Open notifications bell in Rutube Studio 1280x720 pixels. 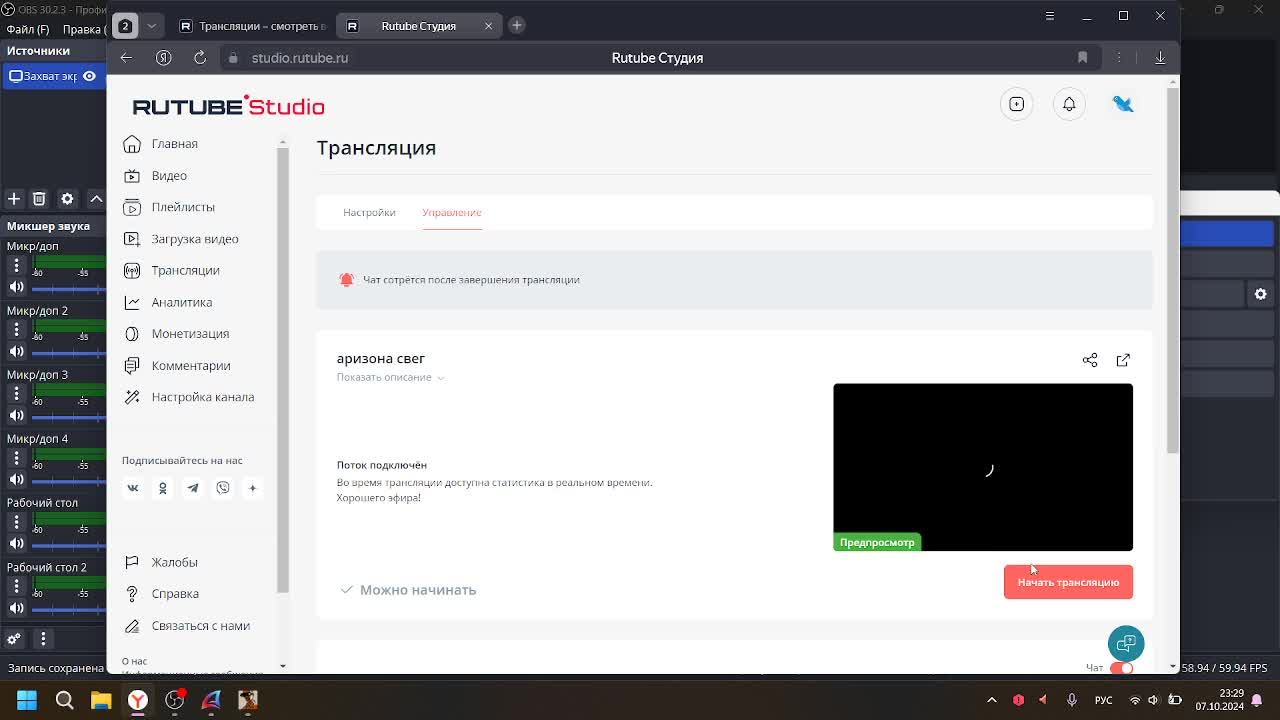tap(1069, 104)
